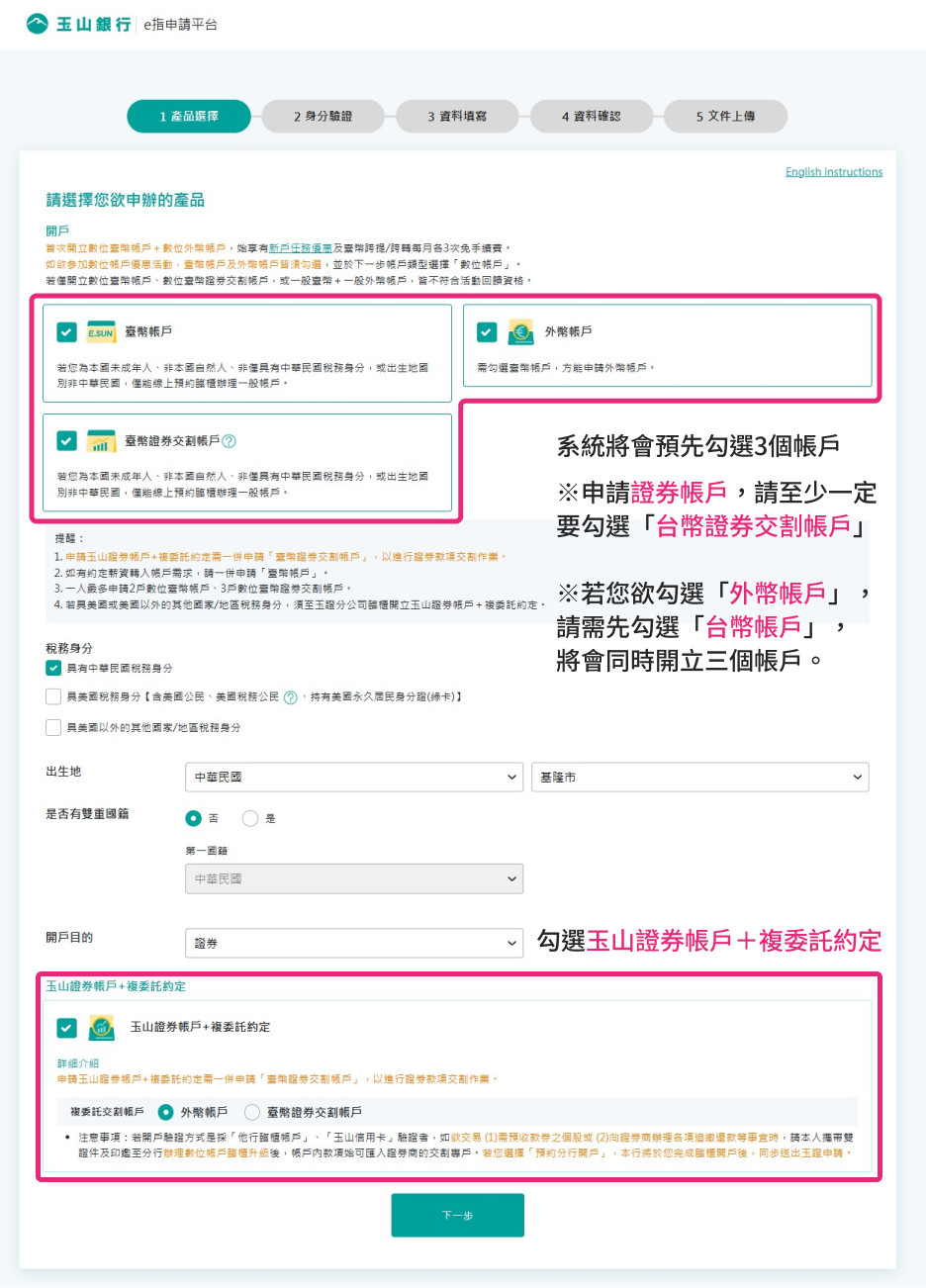This screenshot has width=926, height=1288.
Task: Choose 臺幣證券交割帳戶 as 複委託交割帳戶
Action: tap(252, 1112)
